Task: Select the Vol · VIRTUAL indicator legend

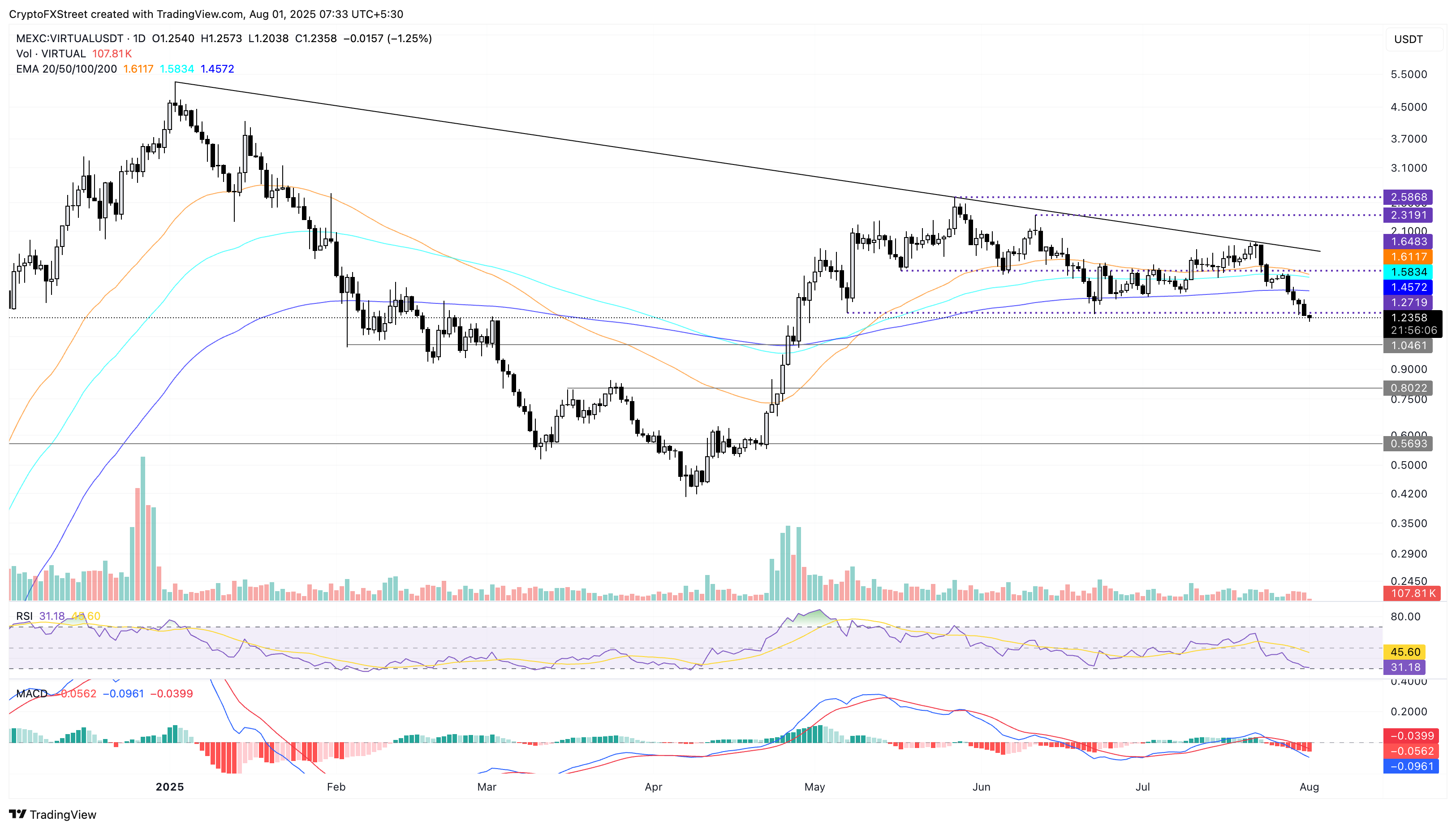Action: (51, 54)
